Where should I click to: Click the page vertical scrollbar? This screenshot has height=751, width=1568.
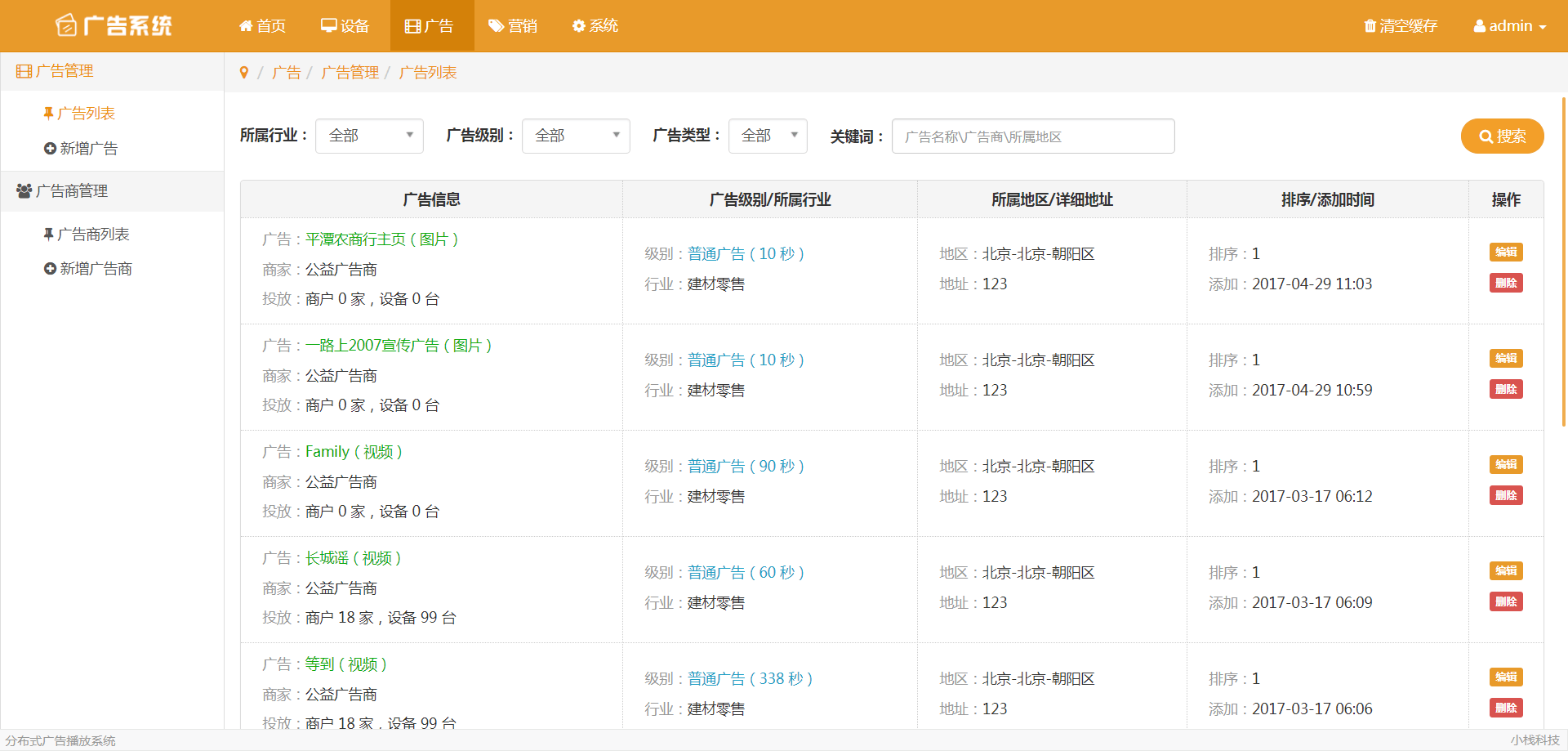(1563, 262)
